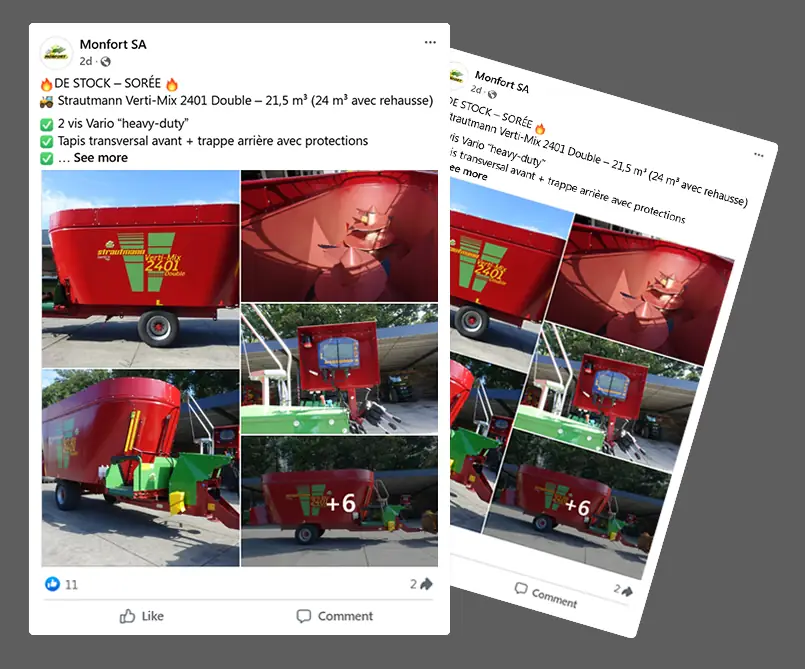This screenshot has width=805, height=669.
Task: Open the +6 more photos thumbnail
Action: point(339,501)
